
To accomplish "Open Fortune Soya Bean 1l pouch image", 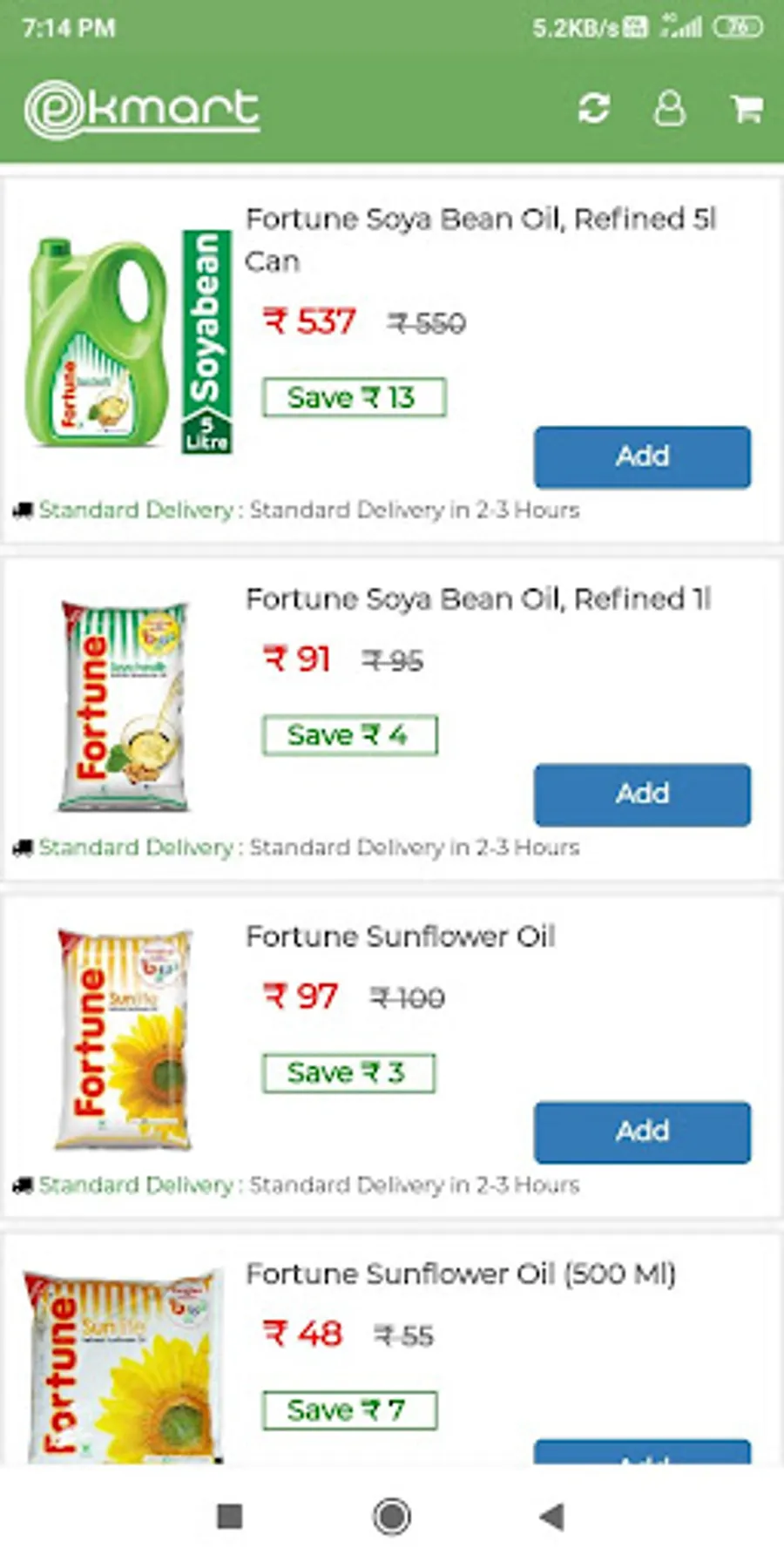I will pyautogui.click(x=124, y=706).
